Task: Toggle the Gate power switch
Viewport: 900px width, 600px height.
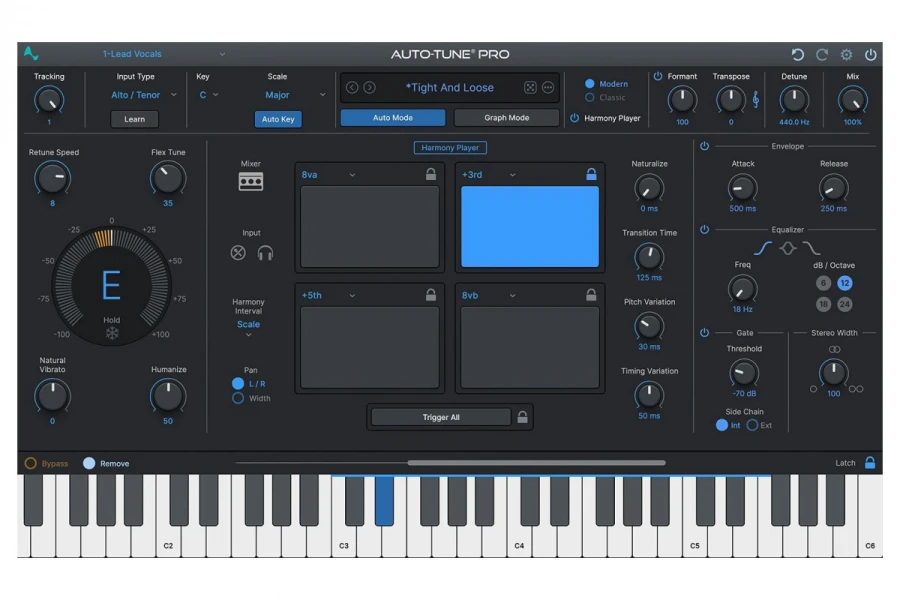Action: (704, 332)
